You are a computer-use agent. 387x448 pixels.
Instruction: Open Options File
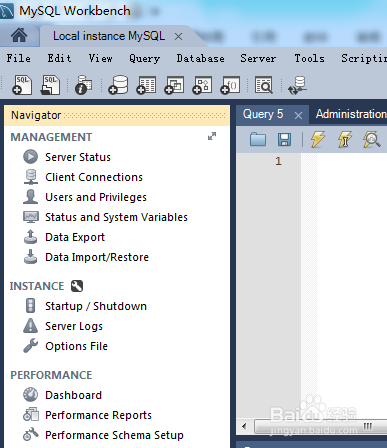76,346
